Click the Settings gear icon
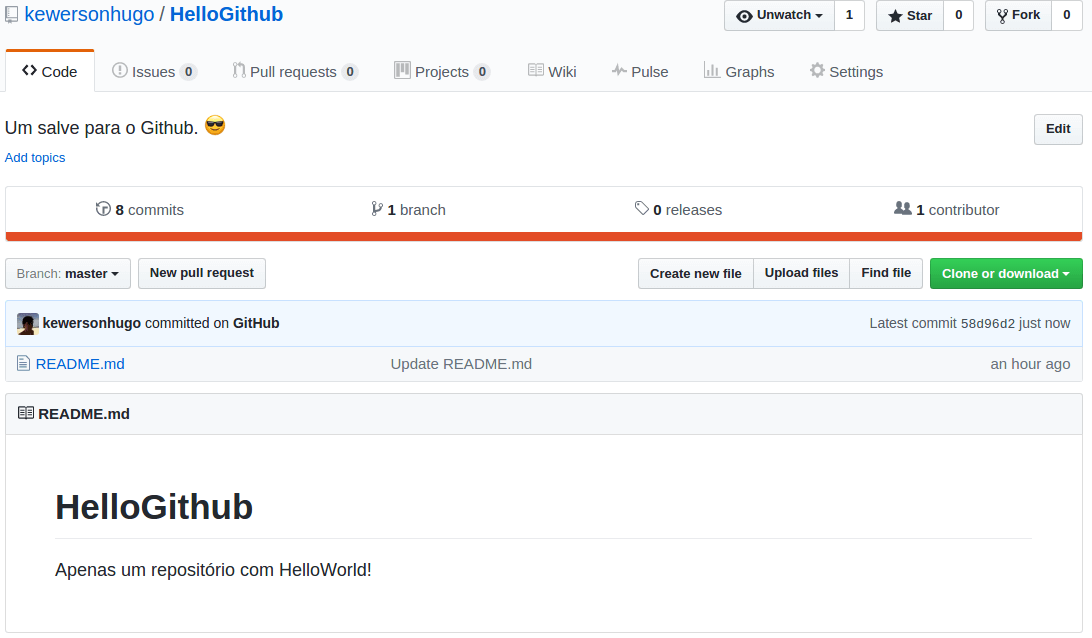1092x638 pixels. pyautogui.click(x=817, y=71)
